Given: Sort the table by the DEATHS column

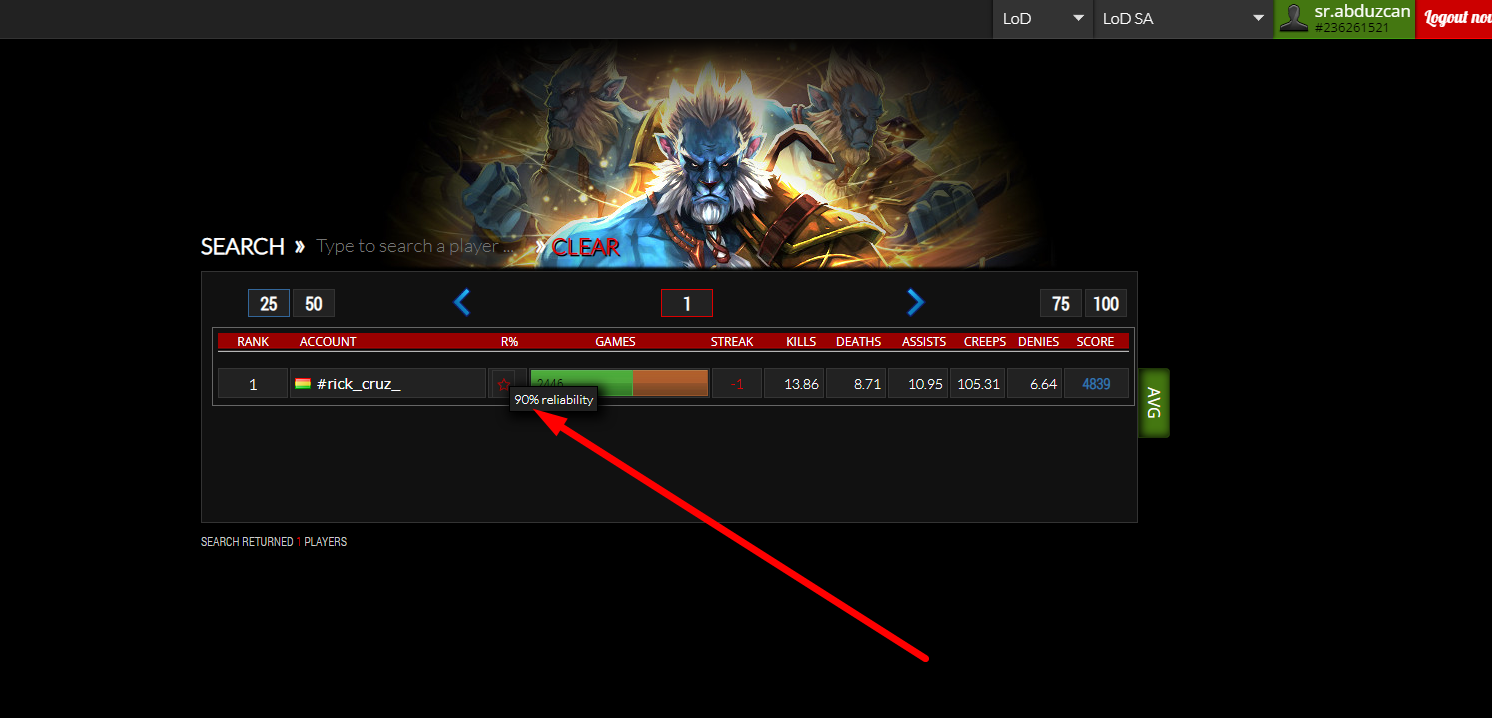Looking at the screenshot, I should point(858,342).
